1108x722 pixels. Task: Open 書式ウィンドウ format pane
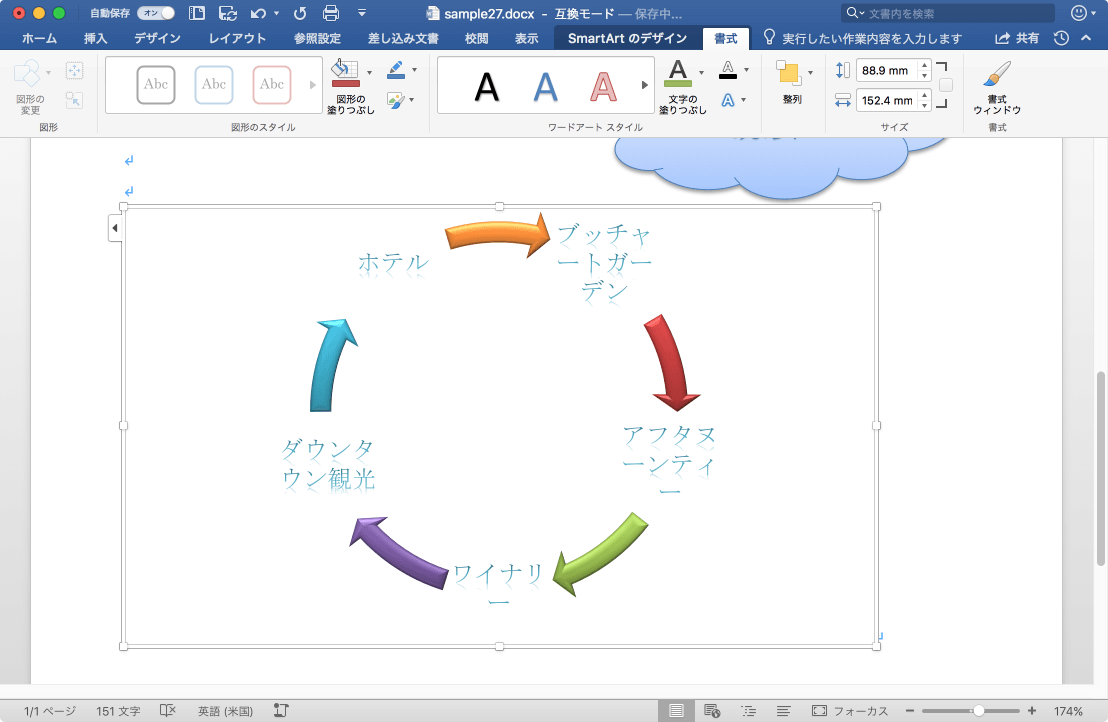click(997, 88)
